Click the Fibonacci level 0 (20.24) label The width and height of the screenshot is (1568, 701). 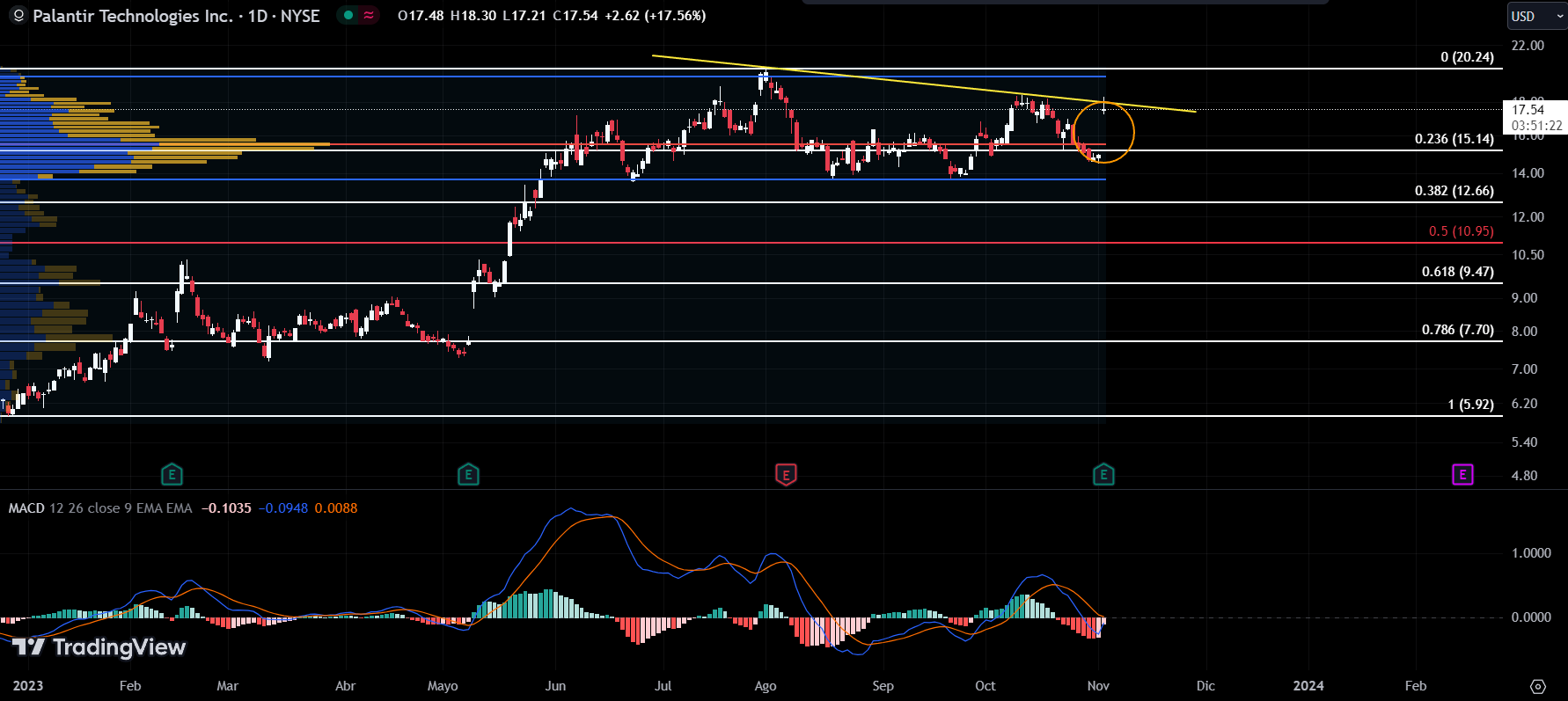[1467, 57]
